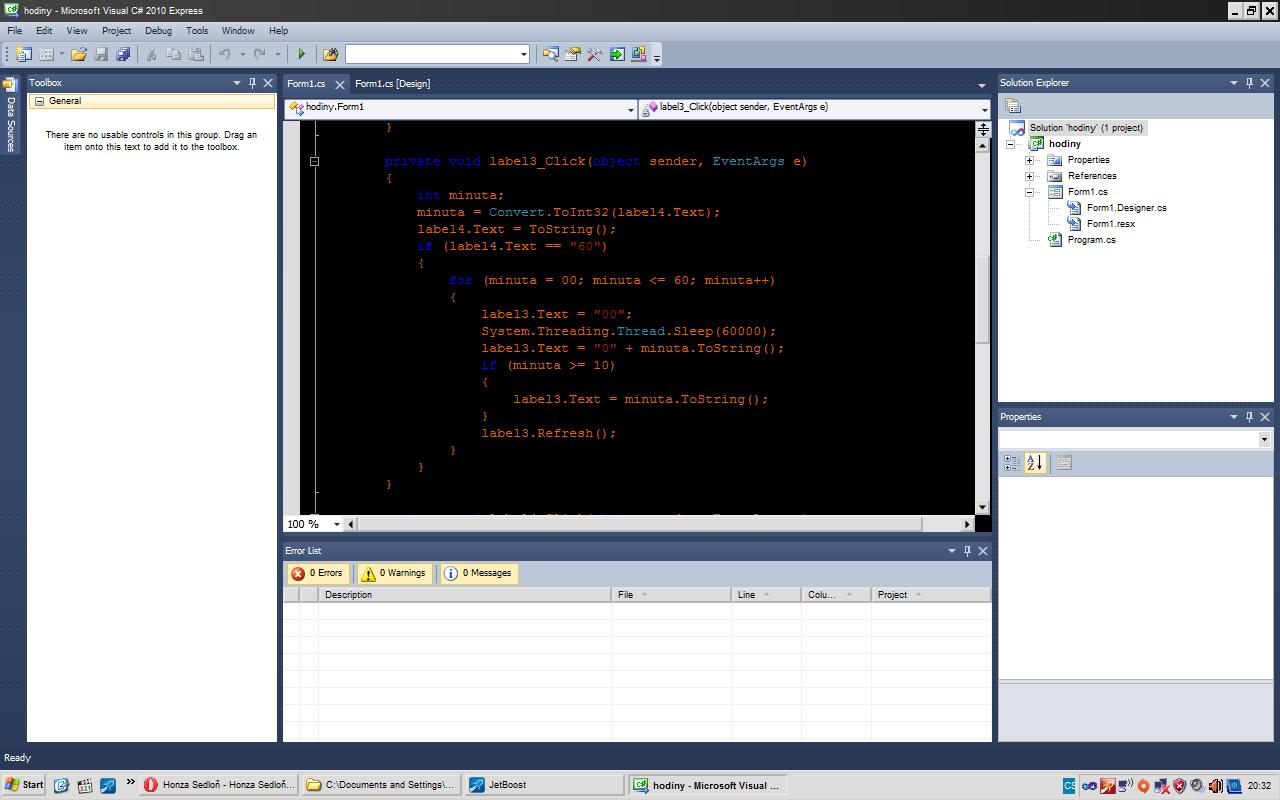Click the New Project toolbar icon

click(23, 54)
